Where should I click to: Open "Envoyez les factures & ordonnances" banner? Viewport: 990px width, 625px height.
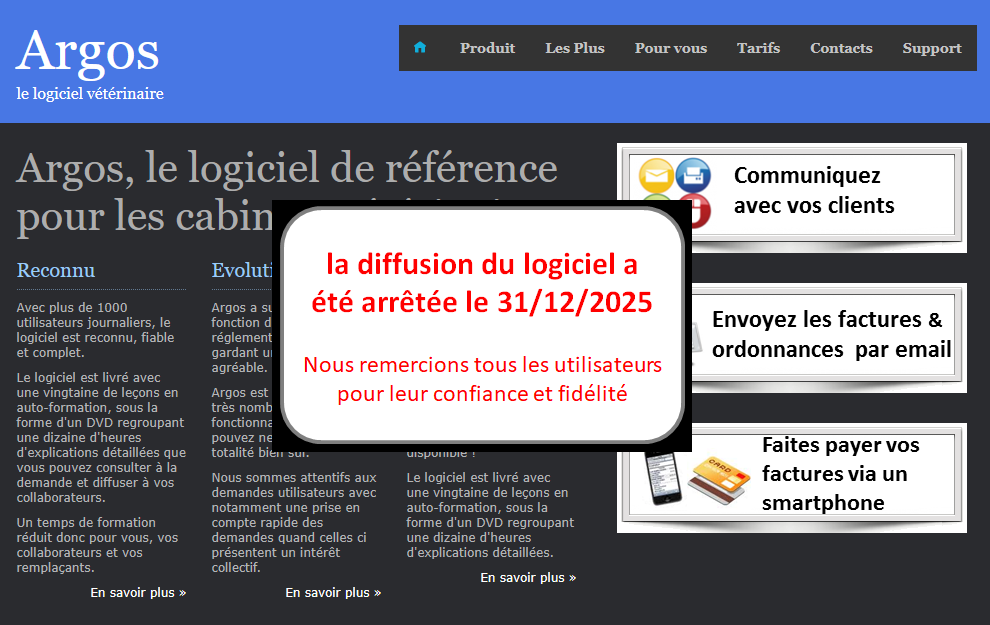click(830, 335)
